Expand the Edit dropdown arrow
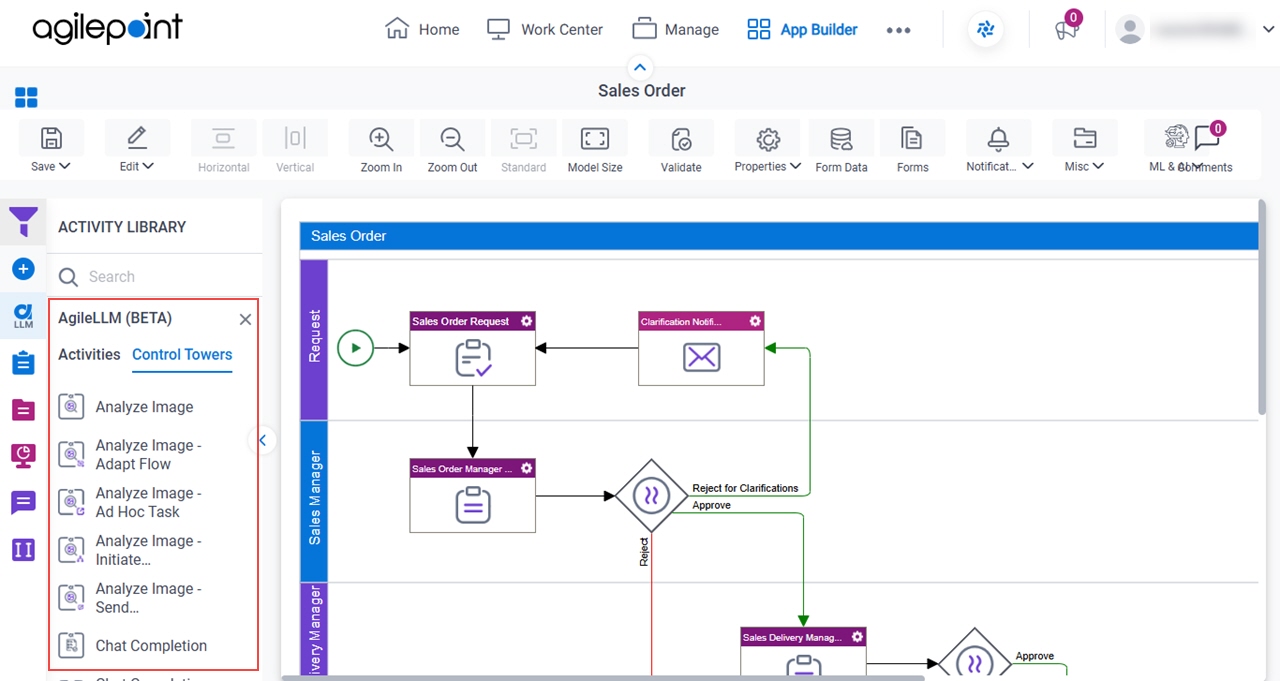 148,167
